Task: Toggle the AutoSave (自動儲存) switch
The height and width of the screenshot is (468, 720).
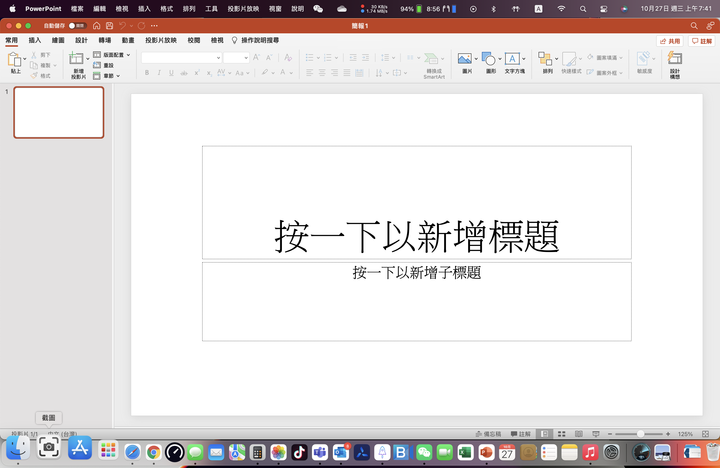Action: [x=77, y=26]
